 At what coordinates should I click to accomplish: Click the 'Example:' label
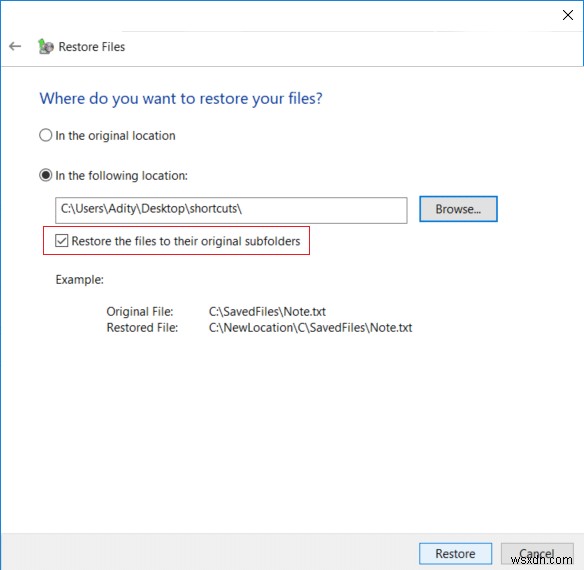(79, 280)
